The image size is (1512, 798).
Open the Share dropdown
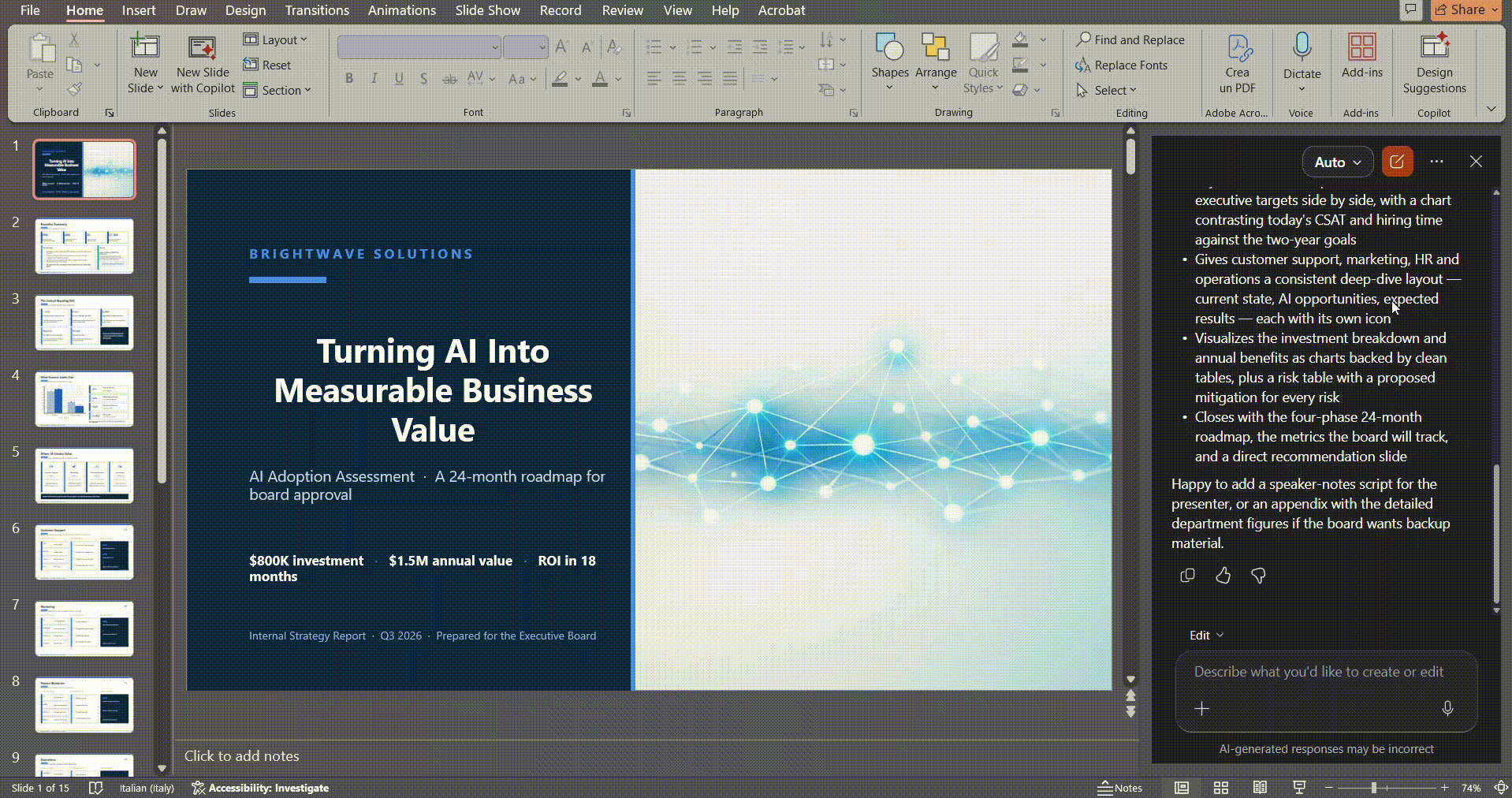tap(1465, 9)
